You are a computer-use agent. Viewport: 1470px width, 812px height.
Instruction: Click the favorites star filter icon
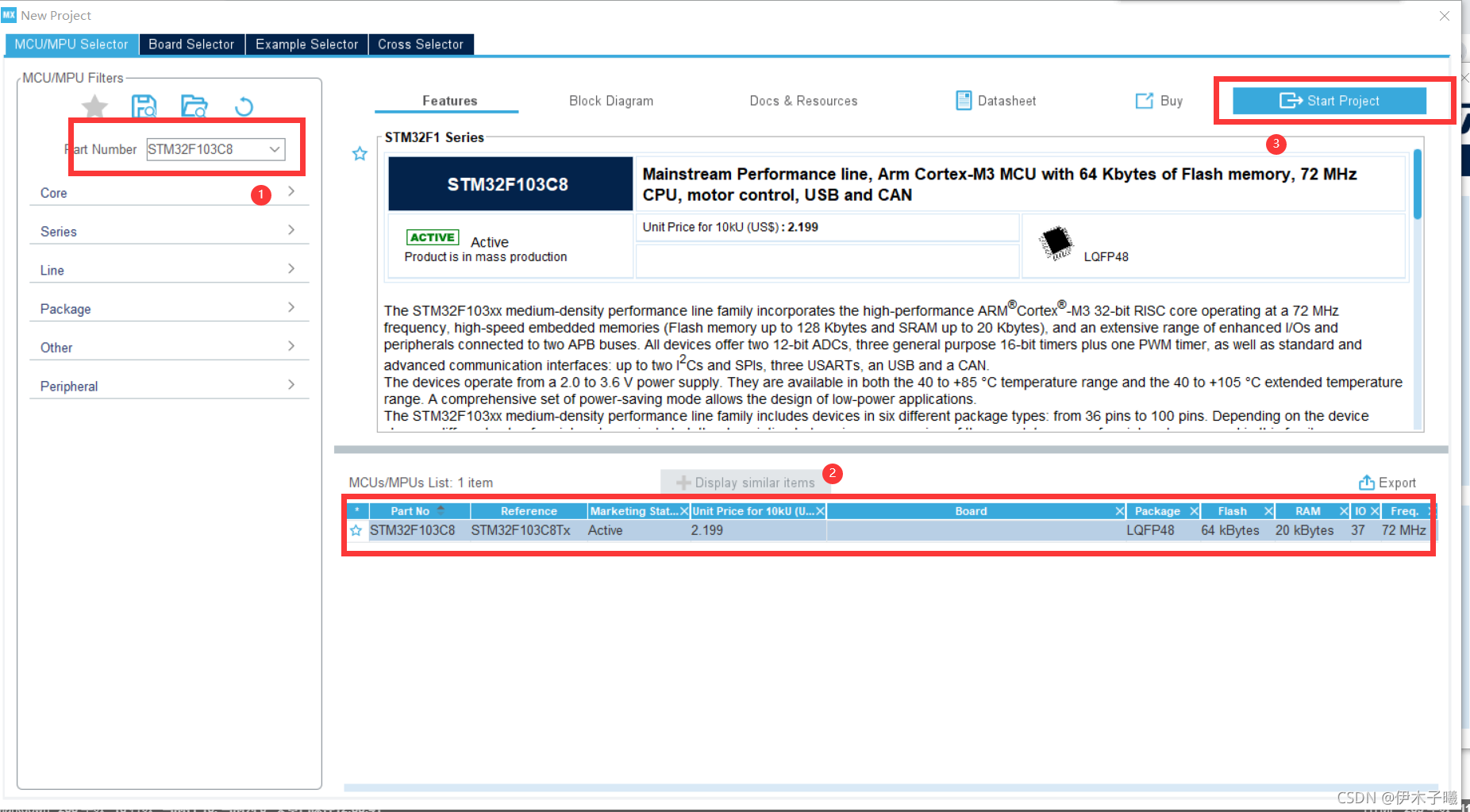(94, 106)
